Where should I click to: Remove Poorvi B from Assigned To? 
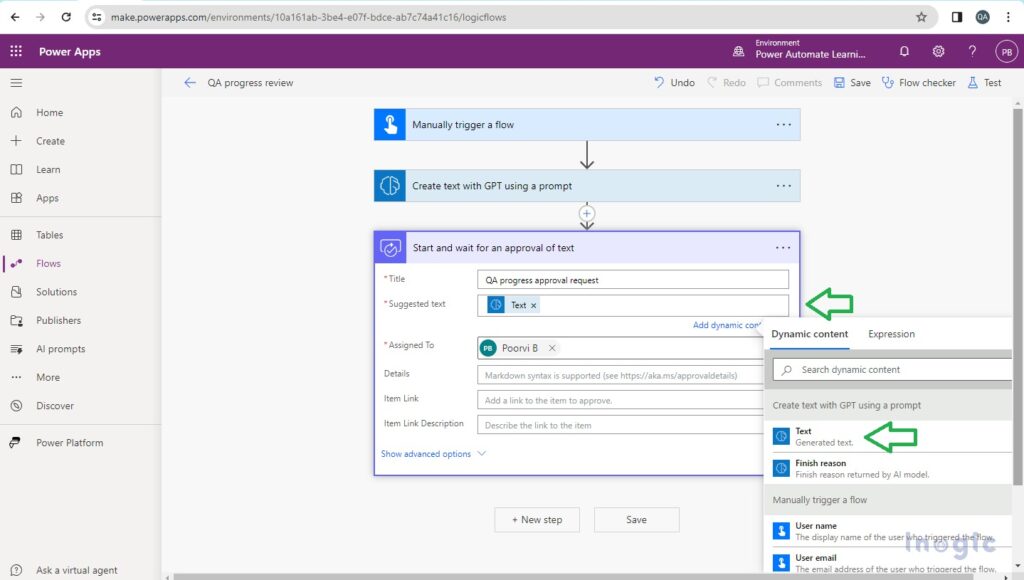click(552, 348)
